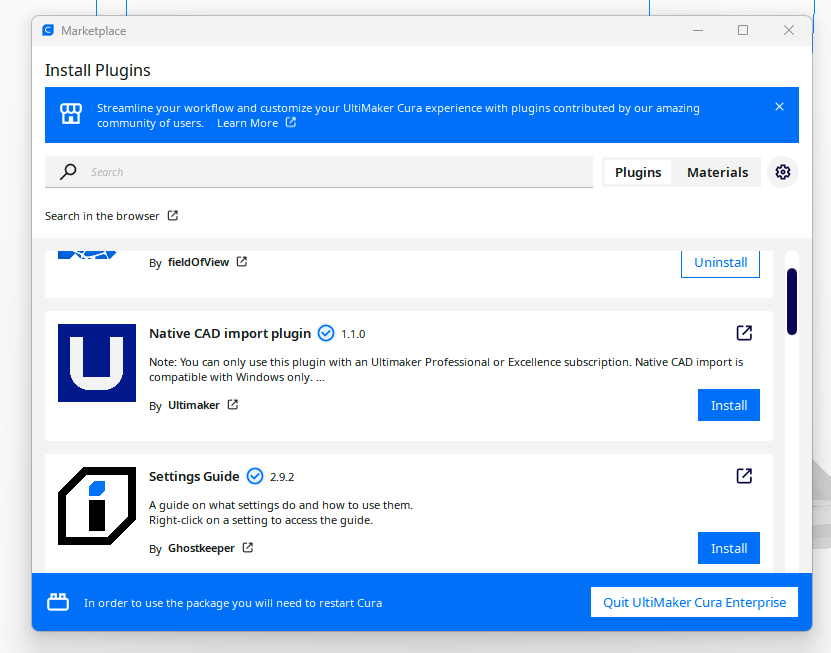Screen dimensions: 831x653
Task: Switch to the Materials tab
Action: pos(717,172)
